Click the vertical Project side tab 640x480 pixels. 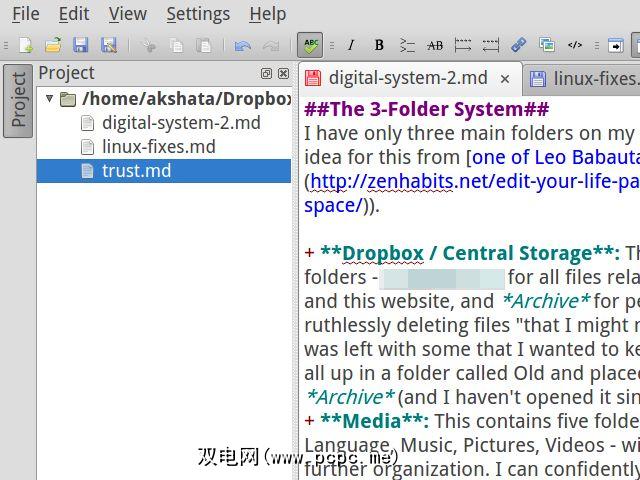[18, 100]
